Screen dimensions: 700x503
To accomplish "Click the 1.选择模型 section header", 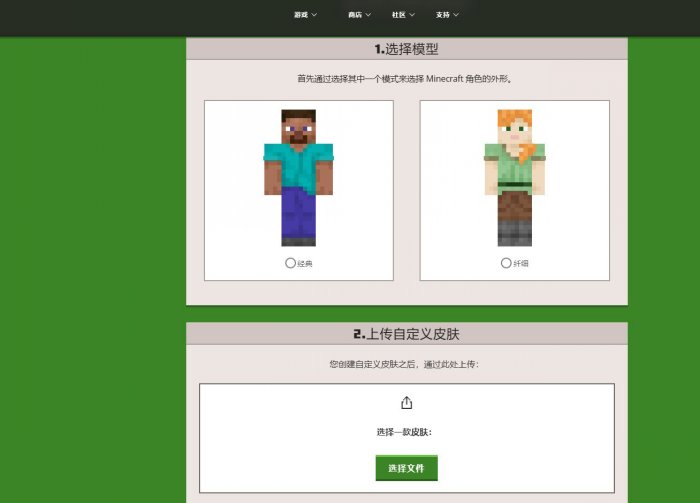I will 406,49.
